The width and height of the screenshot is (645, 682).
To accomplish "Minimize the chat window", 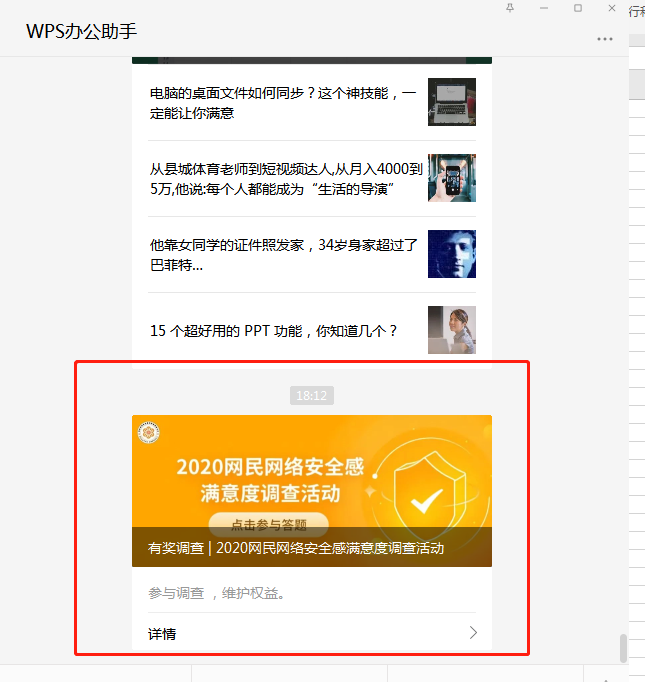I will pyautogui.click(x=544, y=8).
